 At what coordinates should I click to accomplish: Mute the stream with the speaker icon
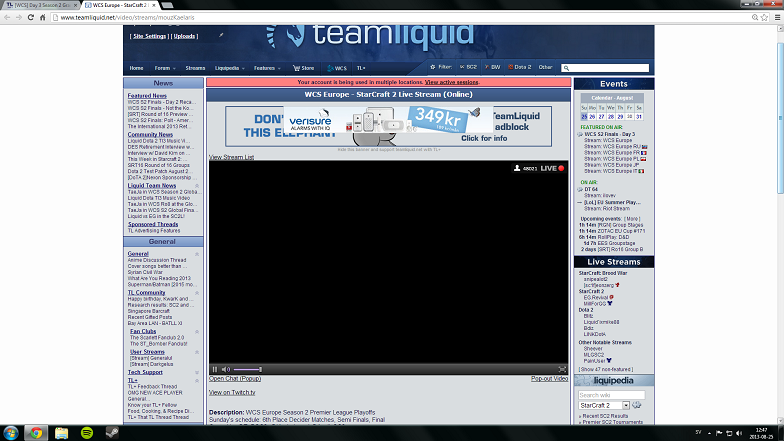(x=226, y=370)
